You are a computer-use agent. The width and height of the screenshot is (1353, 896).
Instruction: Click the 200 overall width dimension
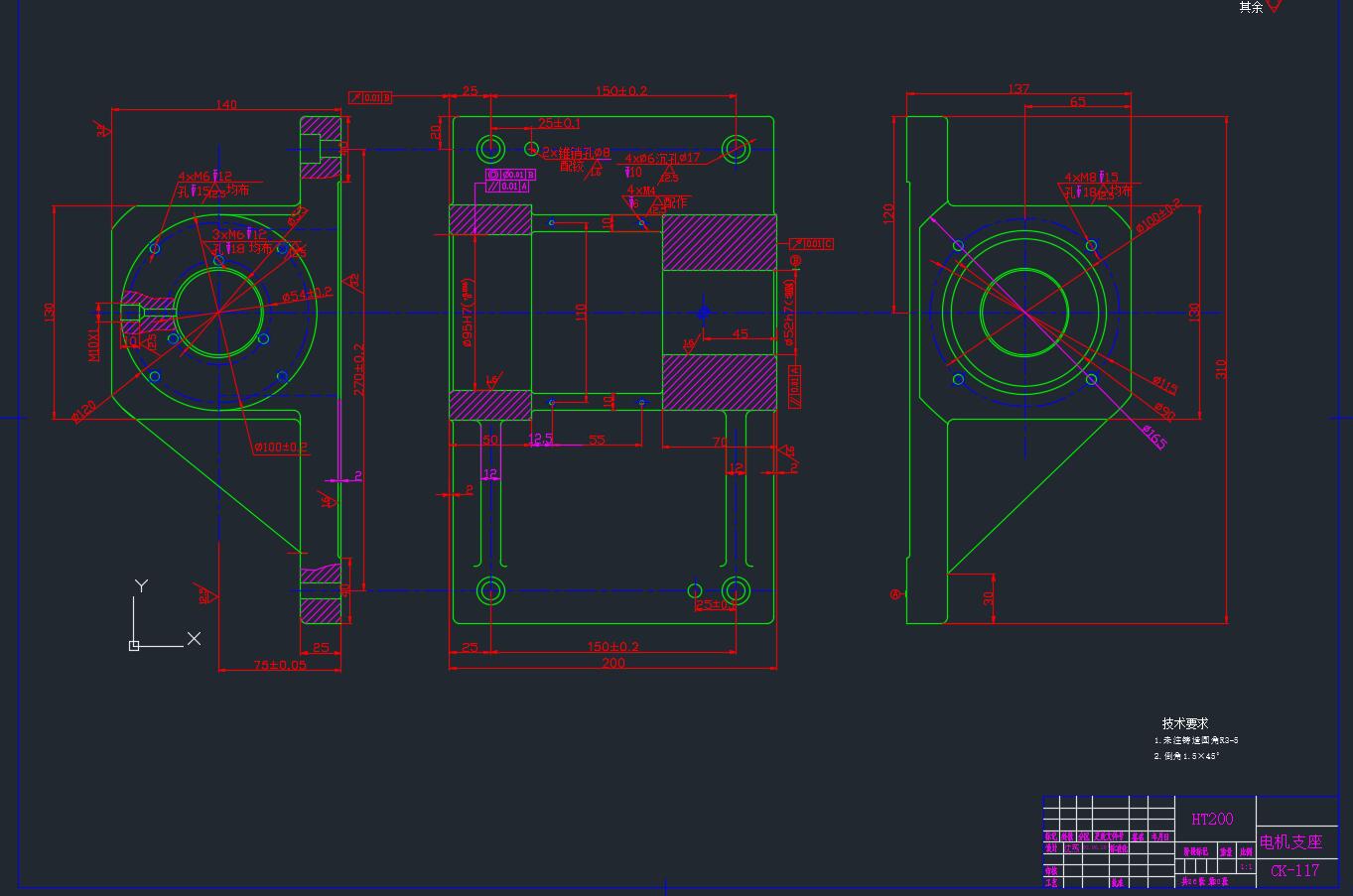point(612,663)
